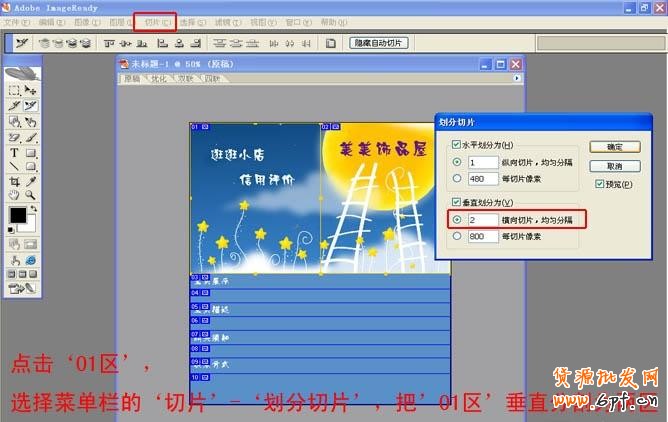Screen dimensions: 668x422
Task: Choose the 800 每切片像素 radio option
Action: (457, 236)
